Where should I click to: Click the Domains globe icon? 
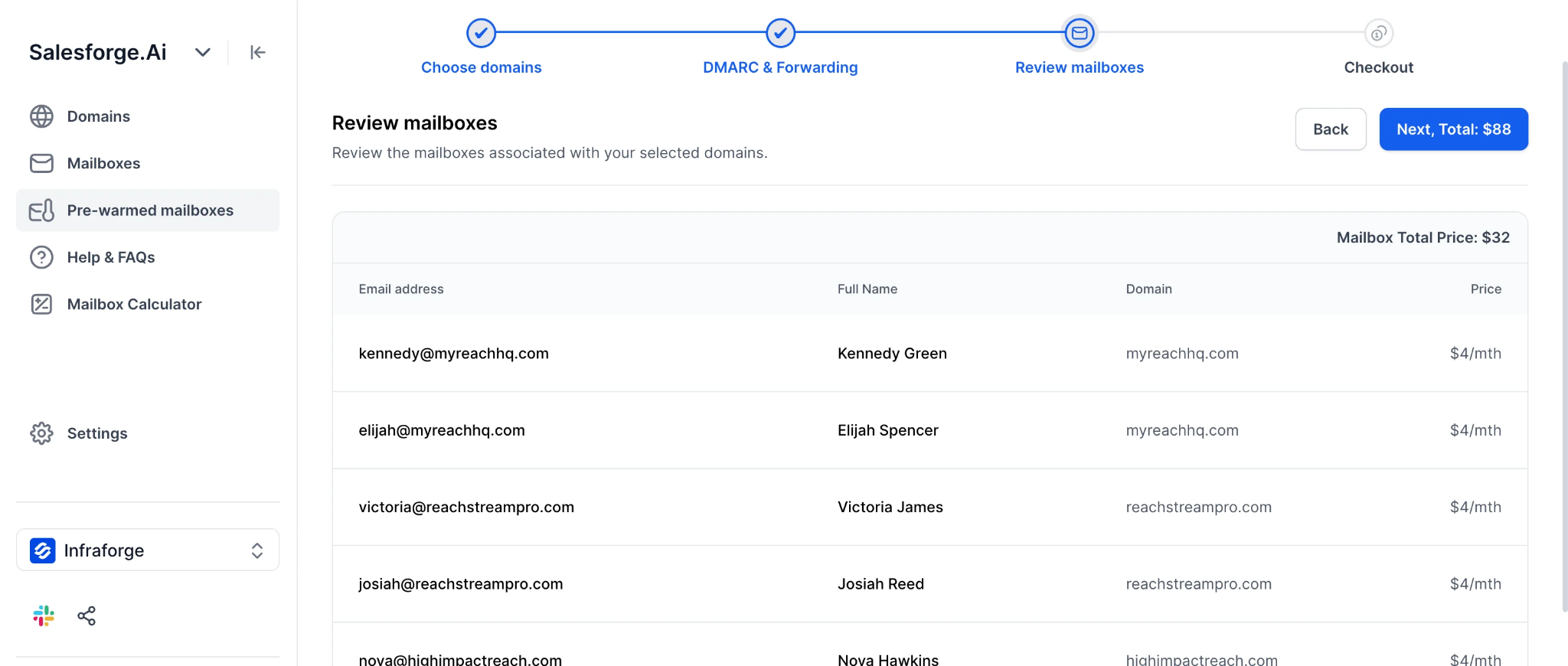click(41, 116)
